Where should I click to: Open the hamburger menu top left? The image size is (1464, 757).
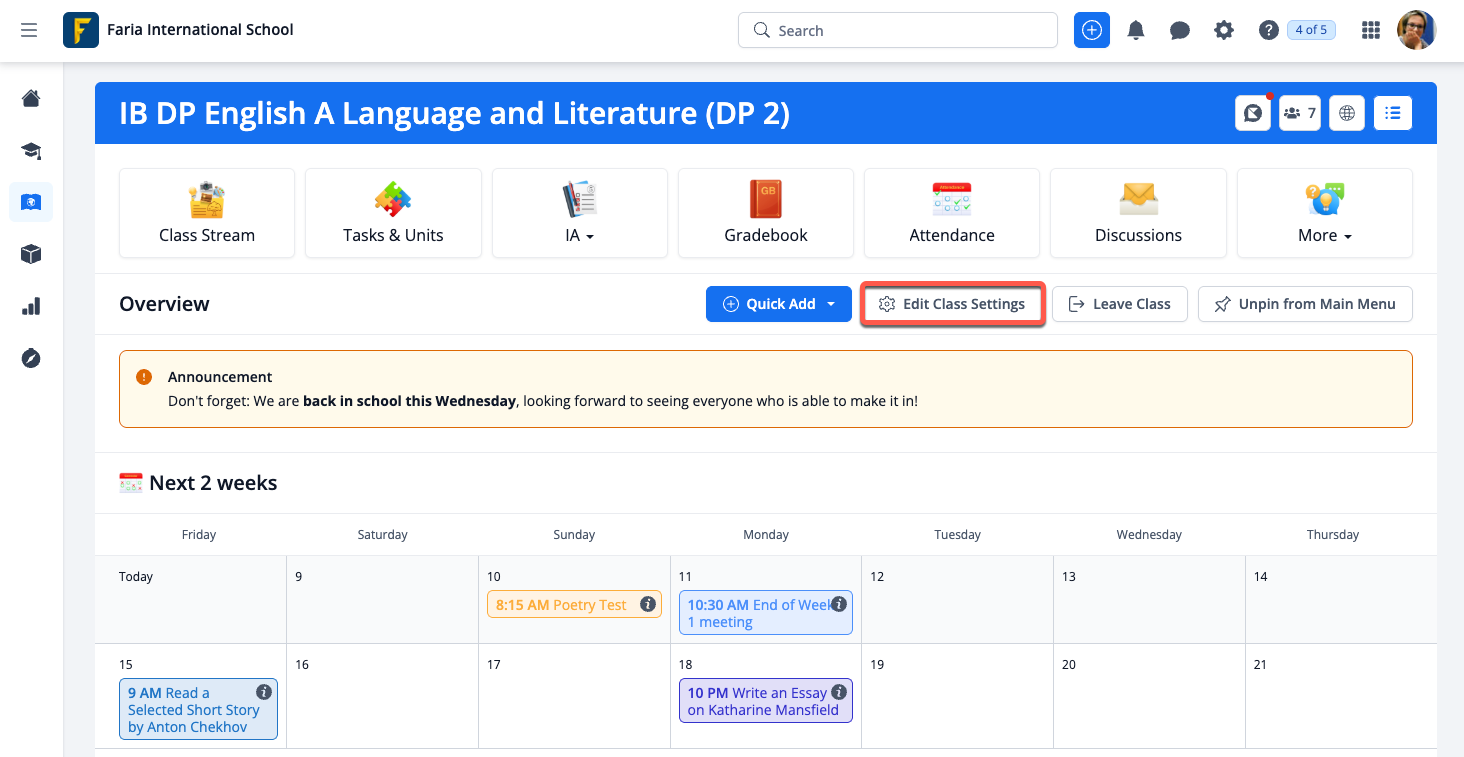pyautogui.click(x=29, y=30)
